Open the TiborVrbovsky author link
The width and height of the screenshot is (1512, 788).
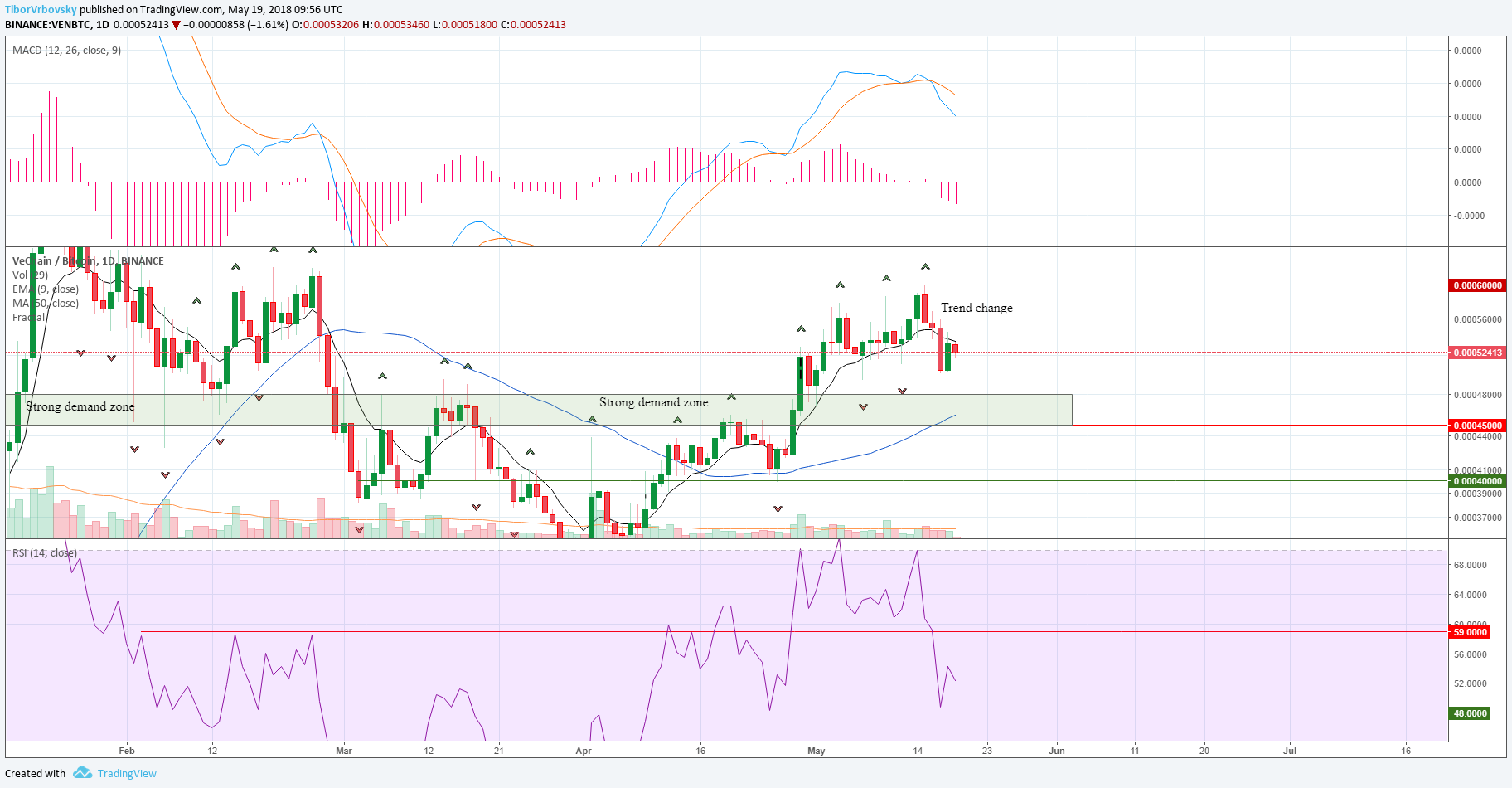tap(41, 10)
